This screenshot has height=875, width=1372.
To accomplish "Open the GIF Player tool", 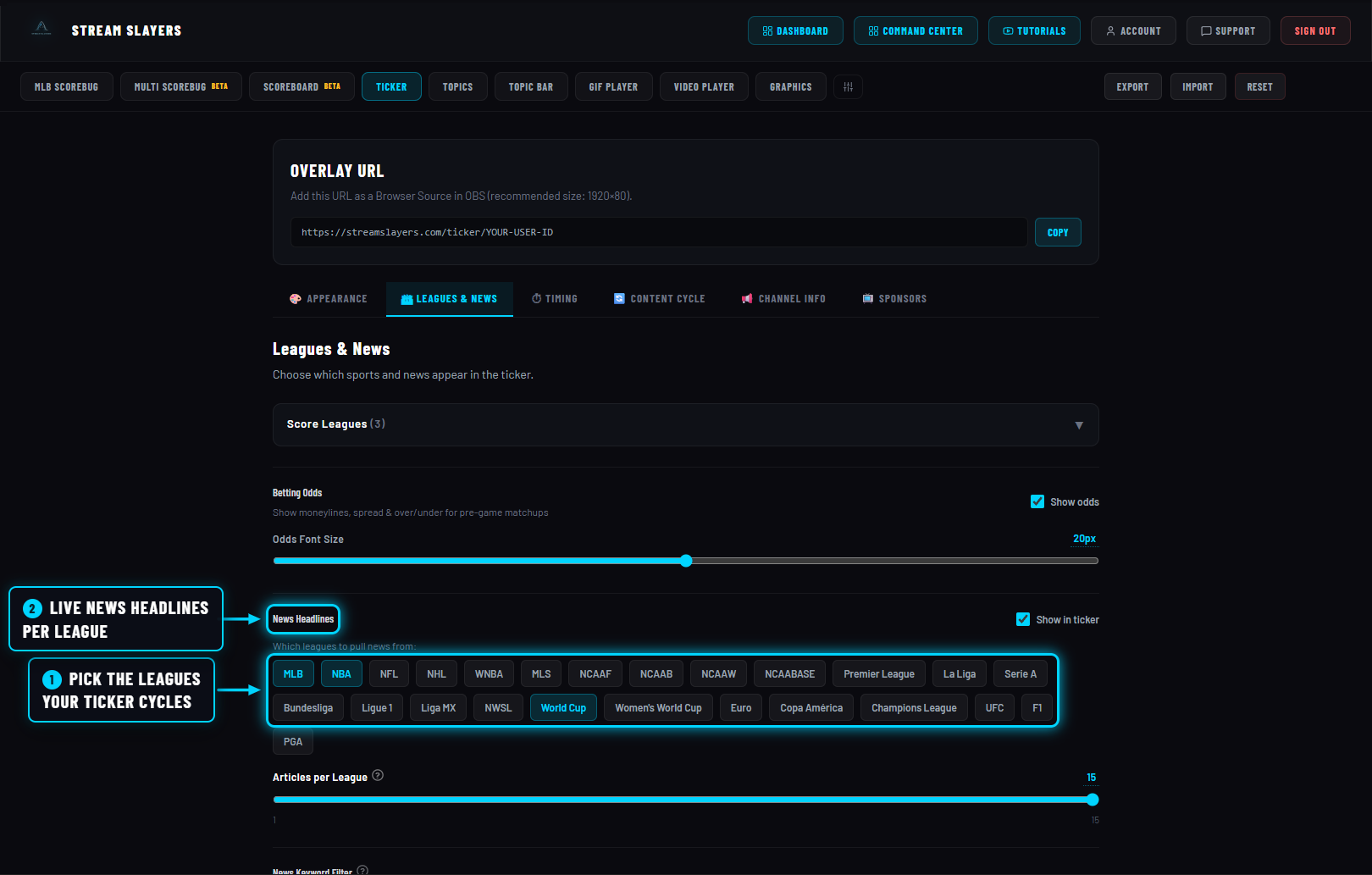I will pyautogui.click(x=613, y=86).
